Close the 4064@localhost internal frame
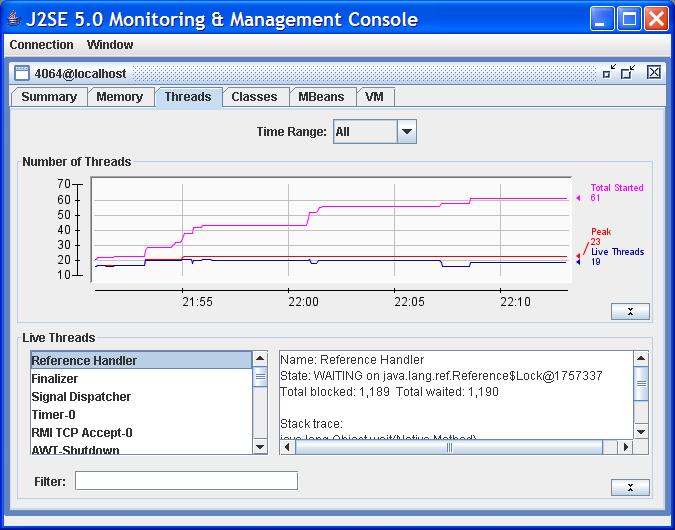675x530 pixels. [654, 72]
